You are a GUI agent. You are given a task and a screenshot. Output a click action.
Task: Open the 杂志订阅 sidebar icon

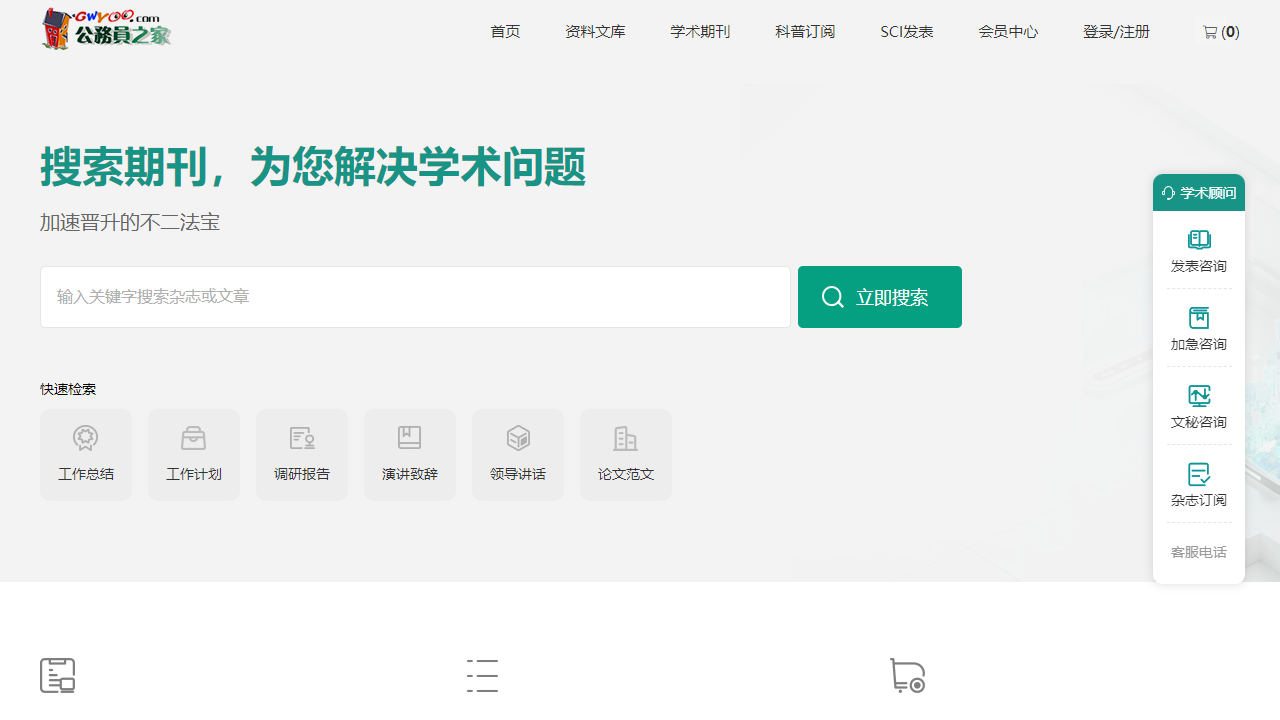[1198, 473]
